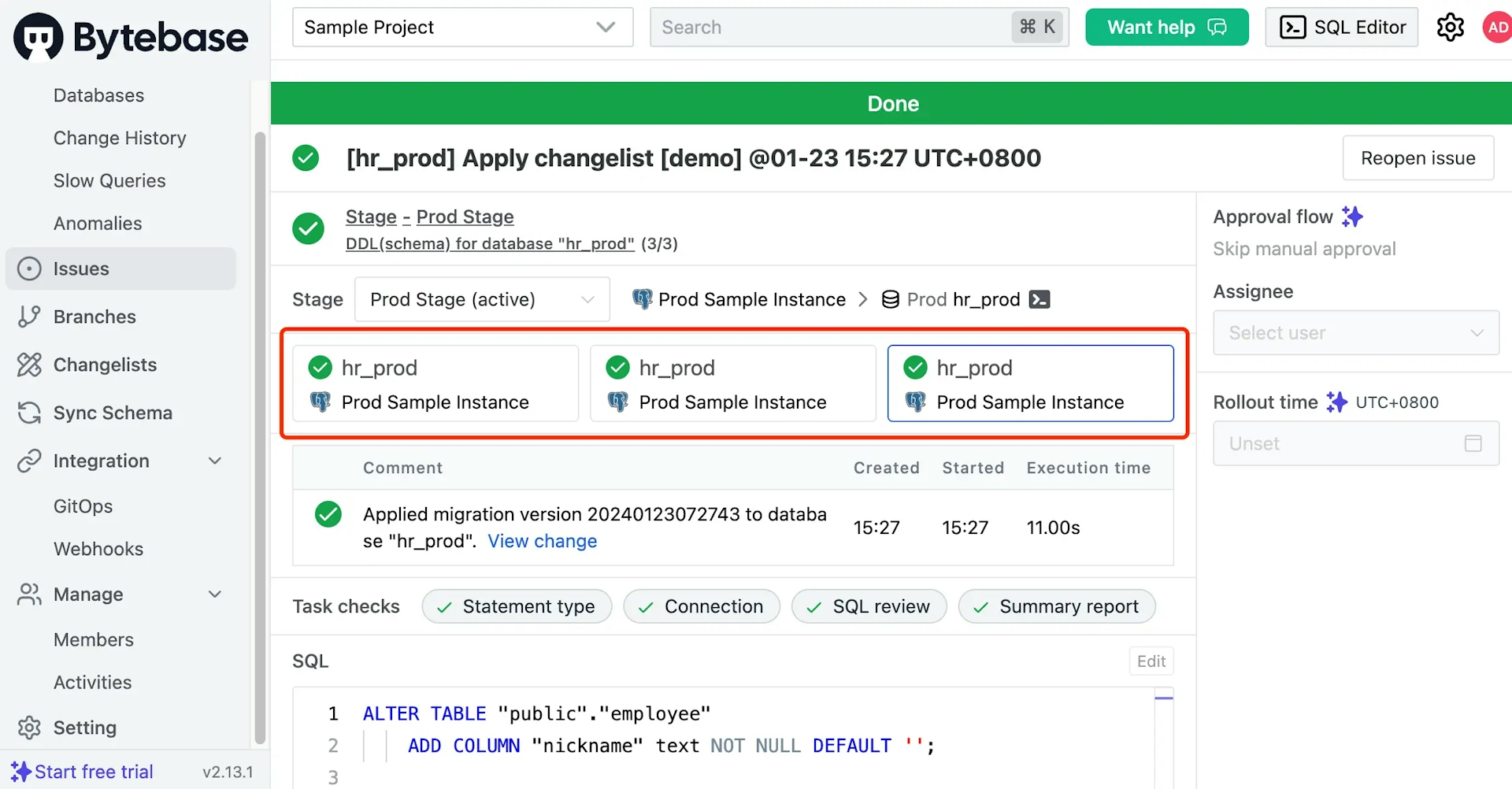
Task: Open DDL(schema) for database "hr_prod" link
Action: (490, 244)
